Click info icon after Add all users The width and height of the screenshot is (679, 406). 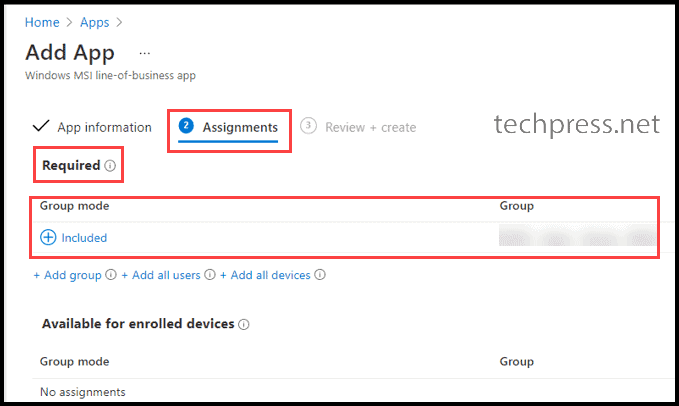coord(210,275)
